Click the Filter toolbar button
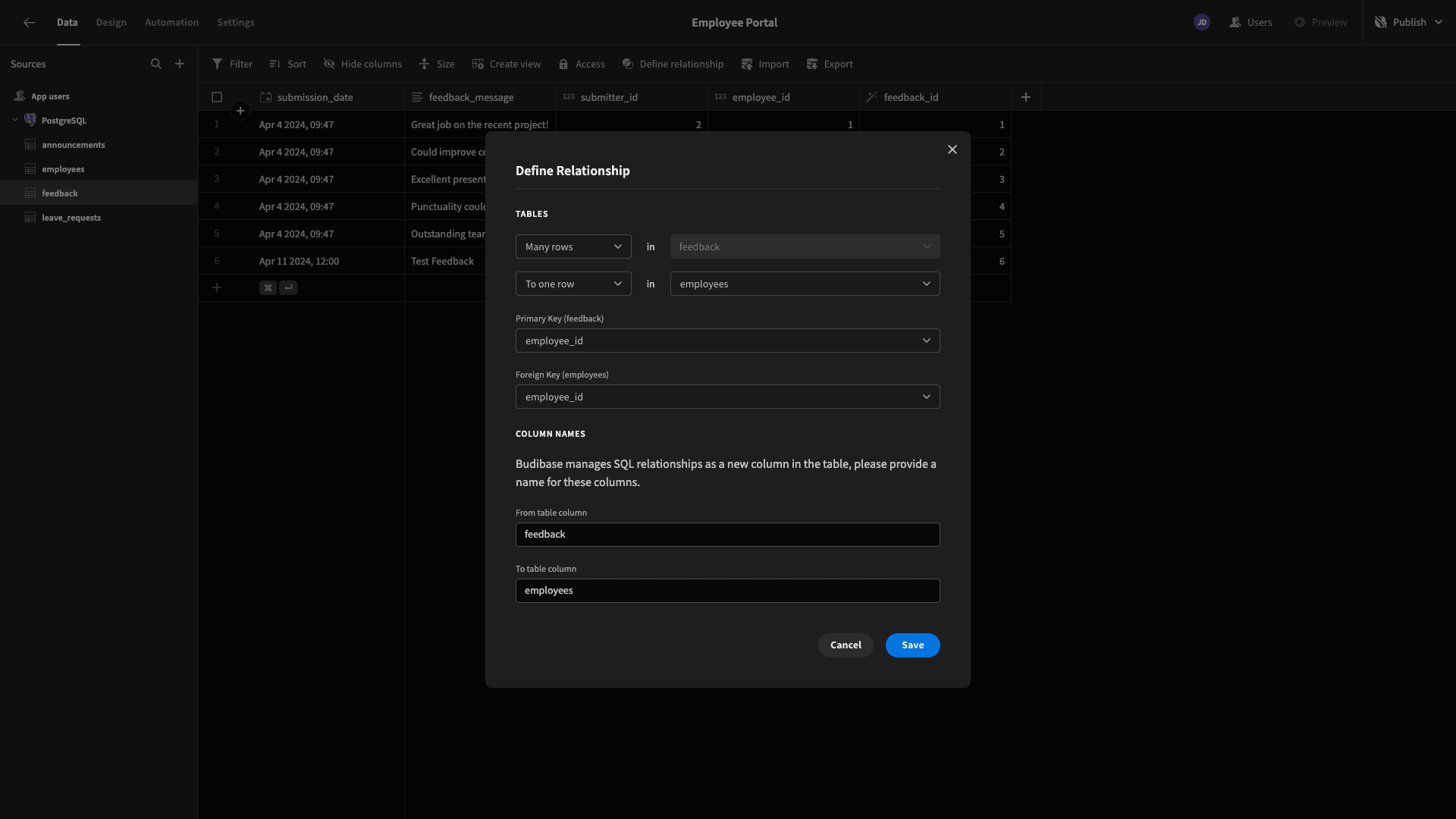The height and width of the screenshot is (819, 1456). (233, 64)
